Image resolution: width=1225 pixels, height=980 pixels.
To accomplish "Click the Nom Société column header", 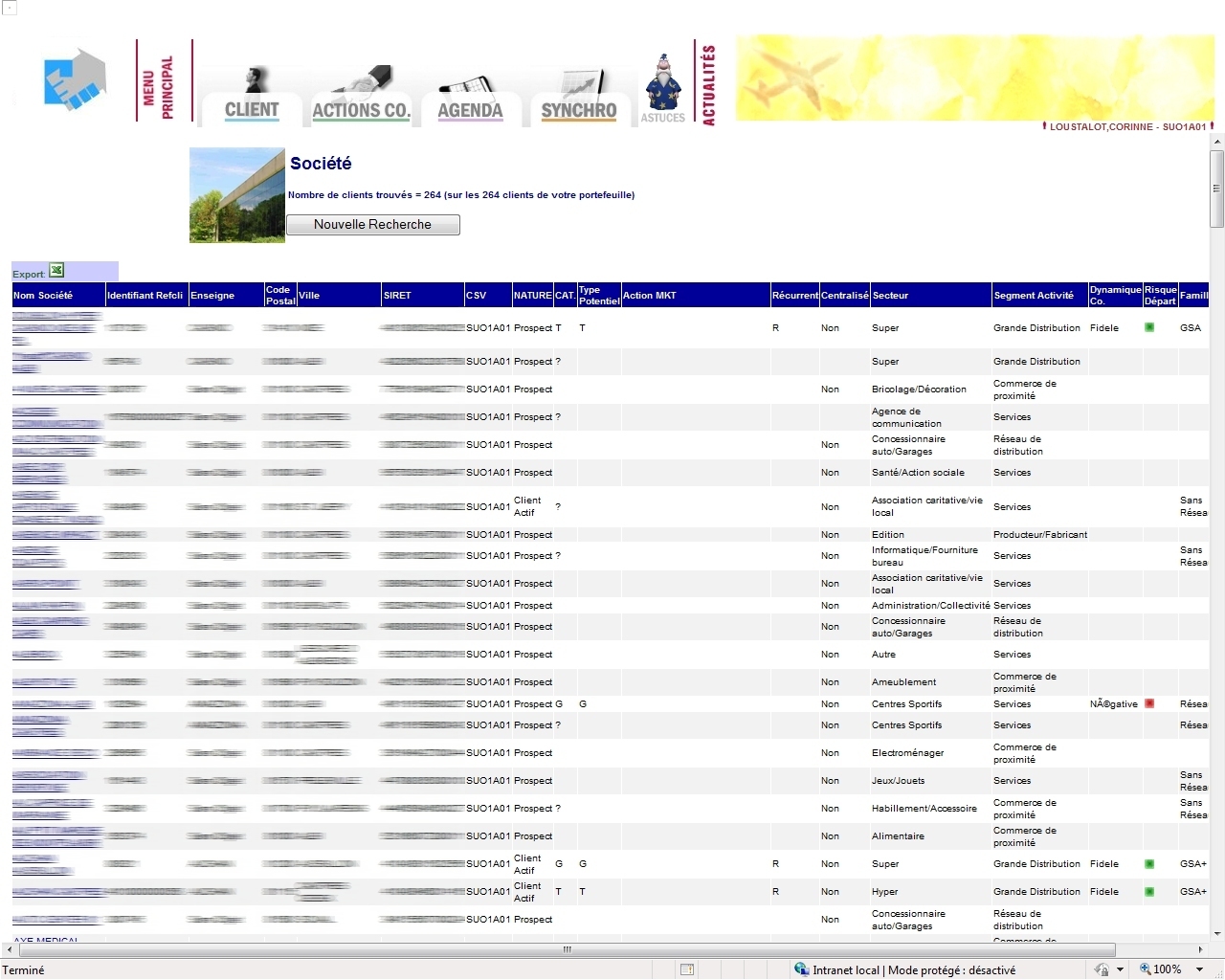I will pyautogui.click(x=43, y=296).
